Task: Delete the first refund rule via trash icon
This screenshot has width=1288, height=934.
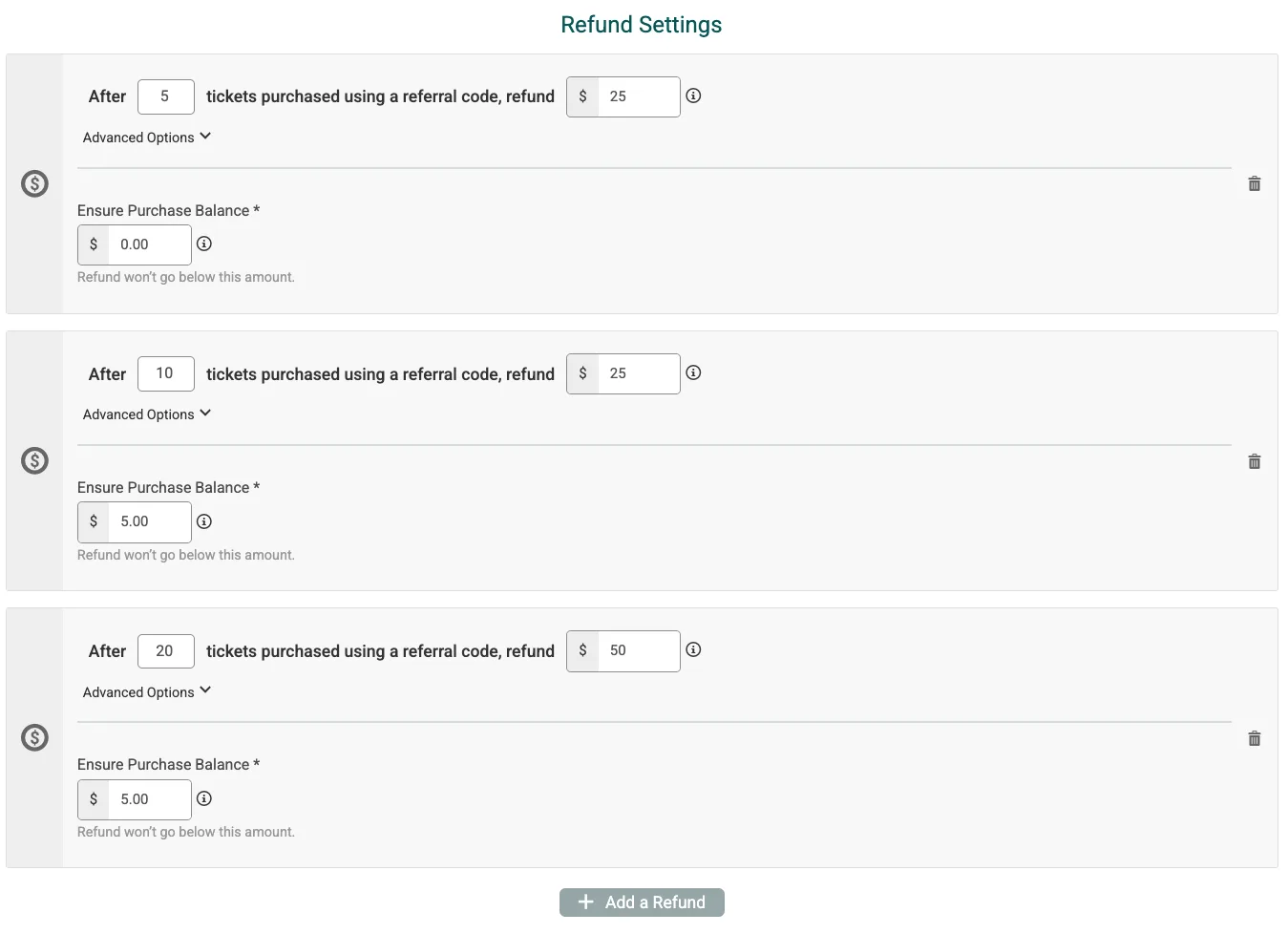Action: 1255,183
